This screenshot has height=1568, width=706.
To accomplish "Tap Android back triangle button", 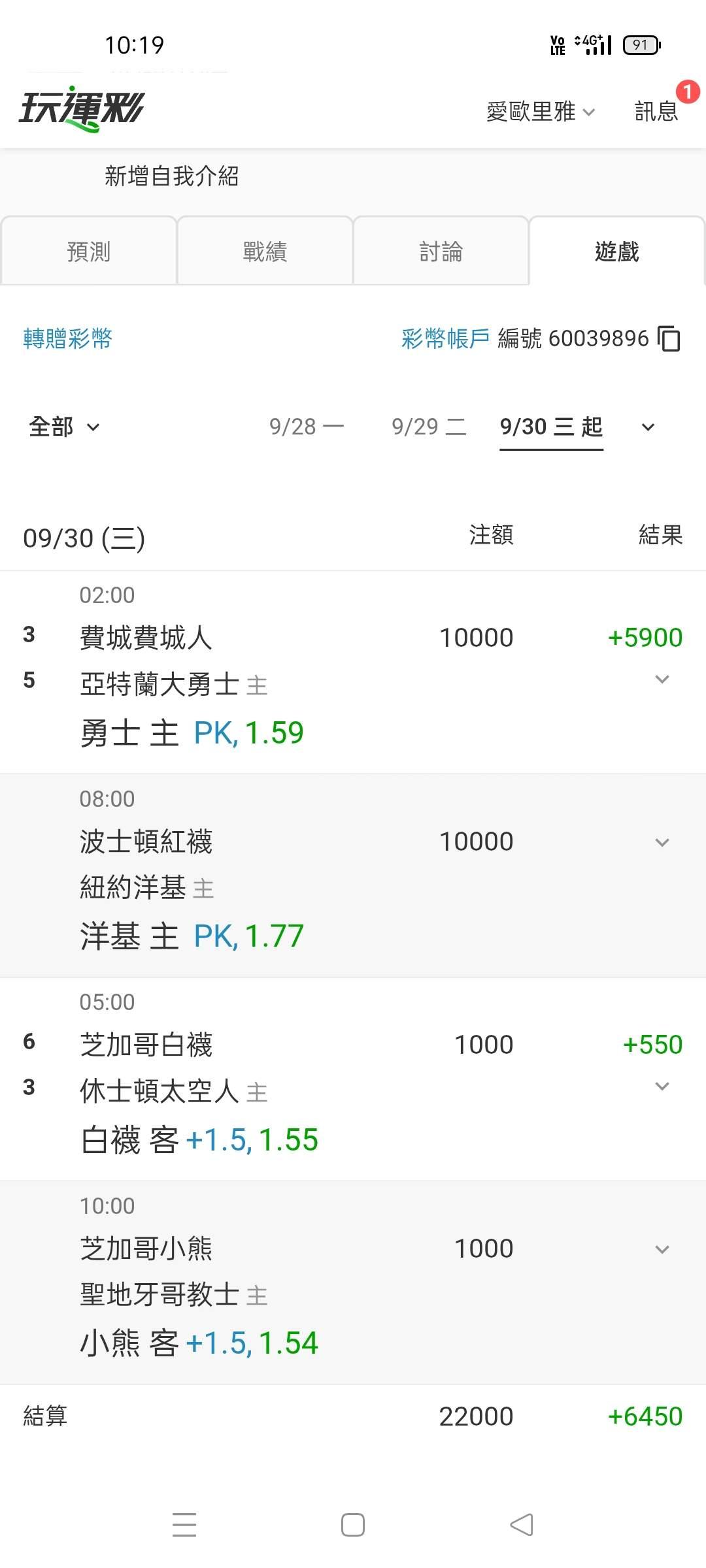I will [522, 1524].
